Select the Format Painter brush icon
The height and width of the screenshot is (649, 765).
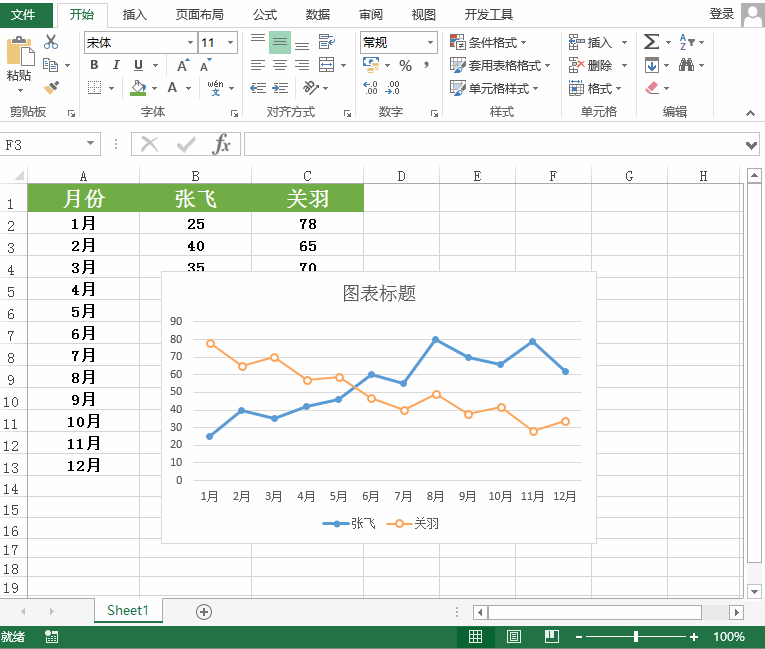(x=51, y=88)
